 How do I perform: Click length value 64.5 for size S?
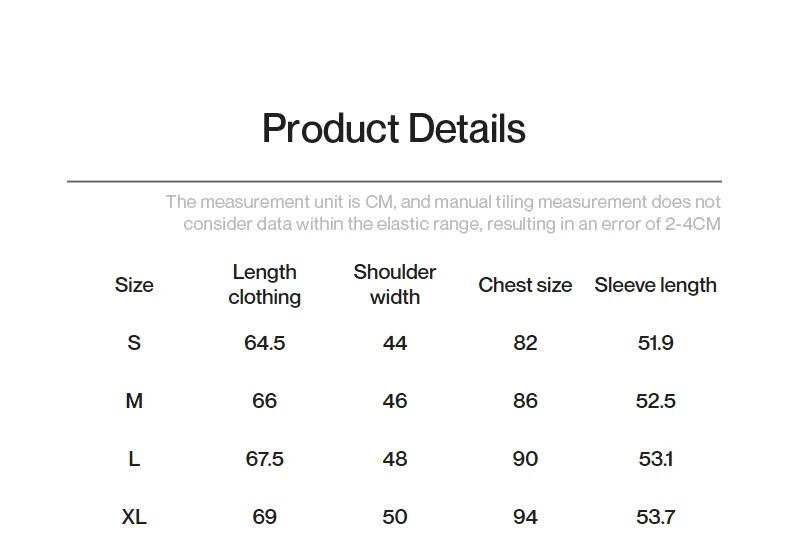pyautogui.click(x=264, y=343)
